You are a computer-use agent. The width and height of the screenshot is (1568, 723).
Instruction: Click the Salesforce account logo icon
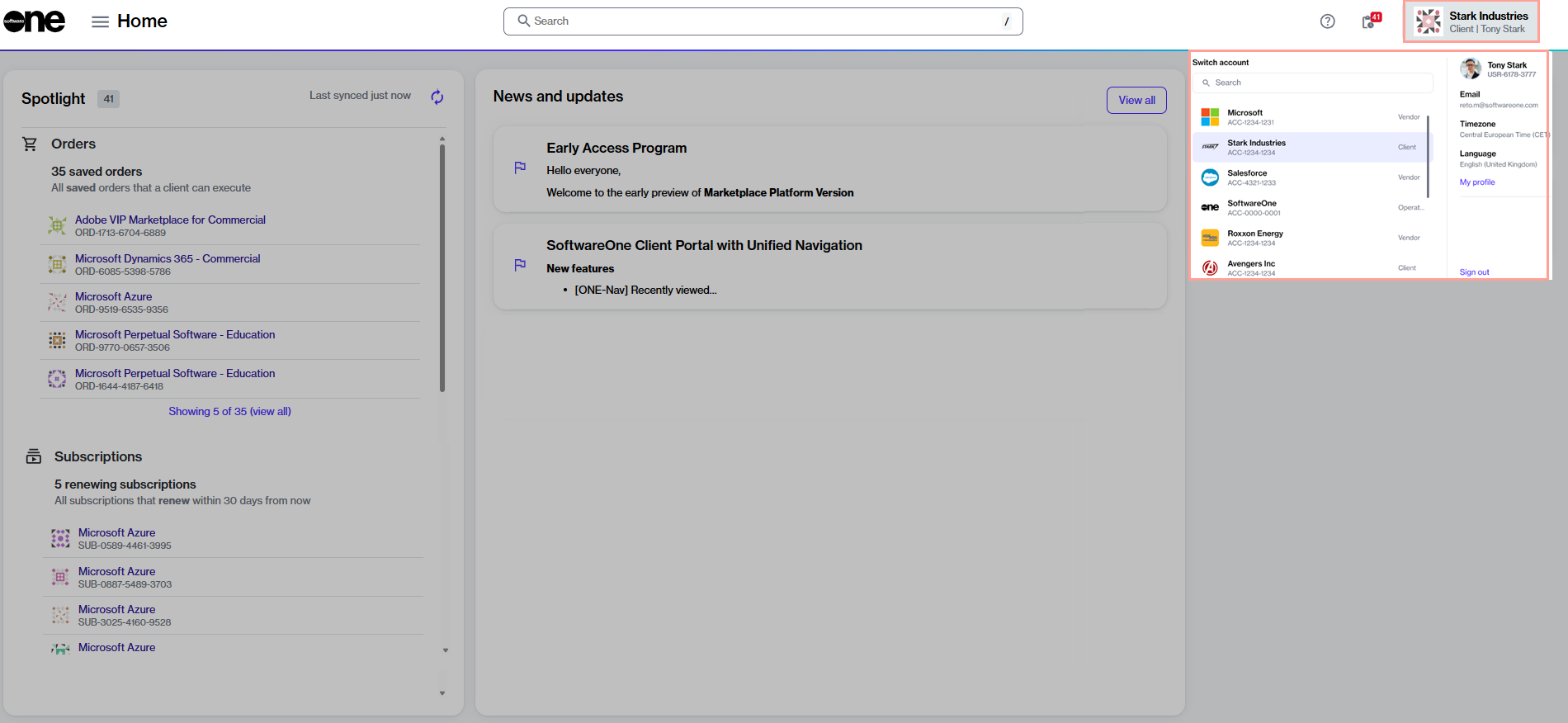click(1210, 177)
